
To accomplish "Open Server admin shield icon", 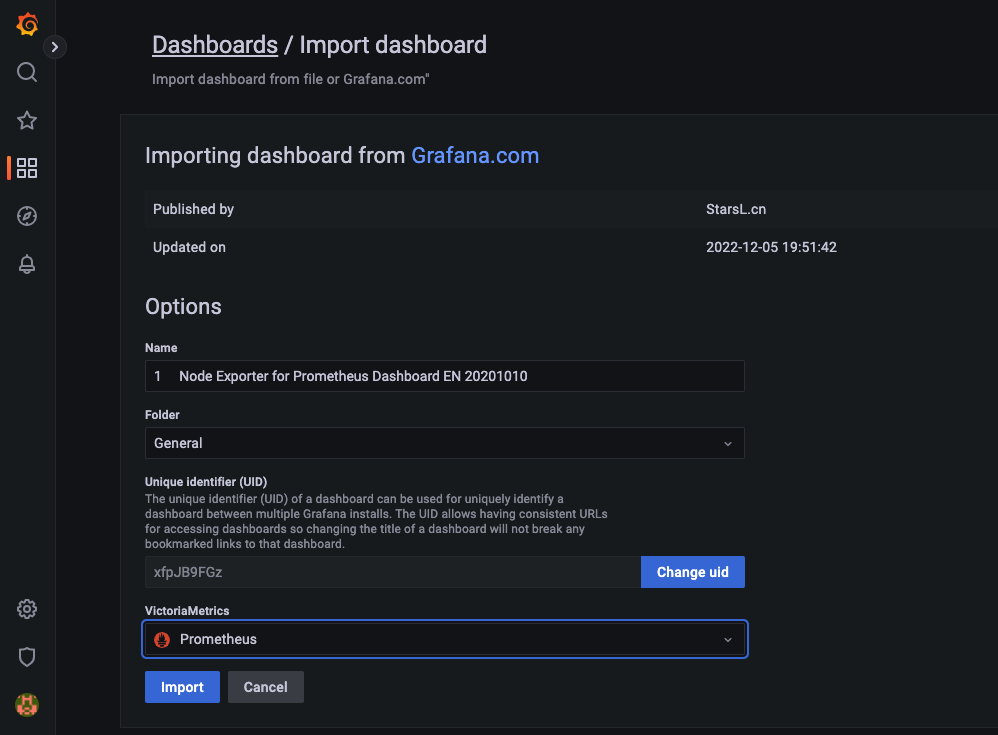I will [27, 657].
